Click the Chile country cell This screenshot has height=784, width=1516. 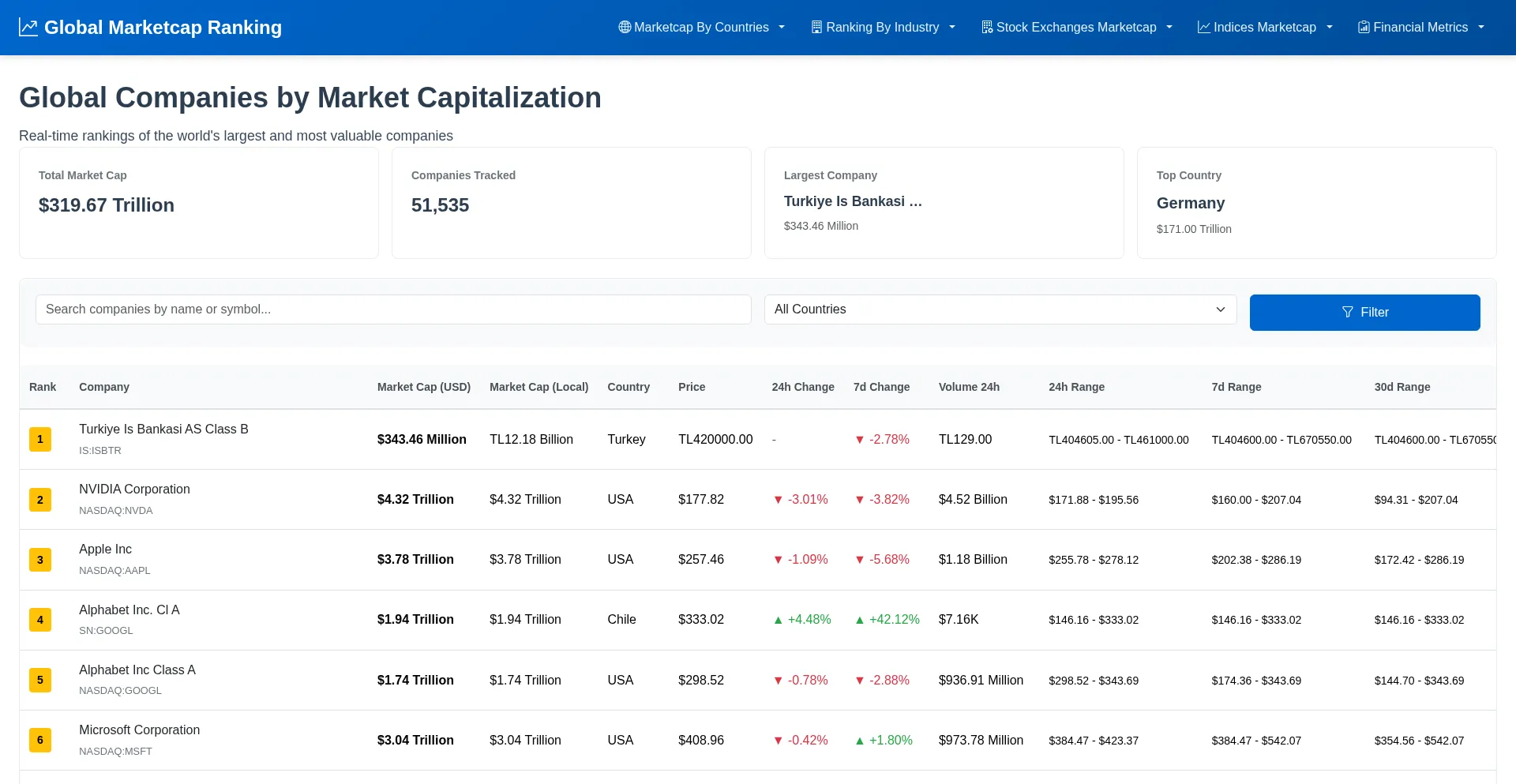tap(621, 620)
